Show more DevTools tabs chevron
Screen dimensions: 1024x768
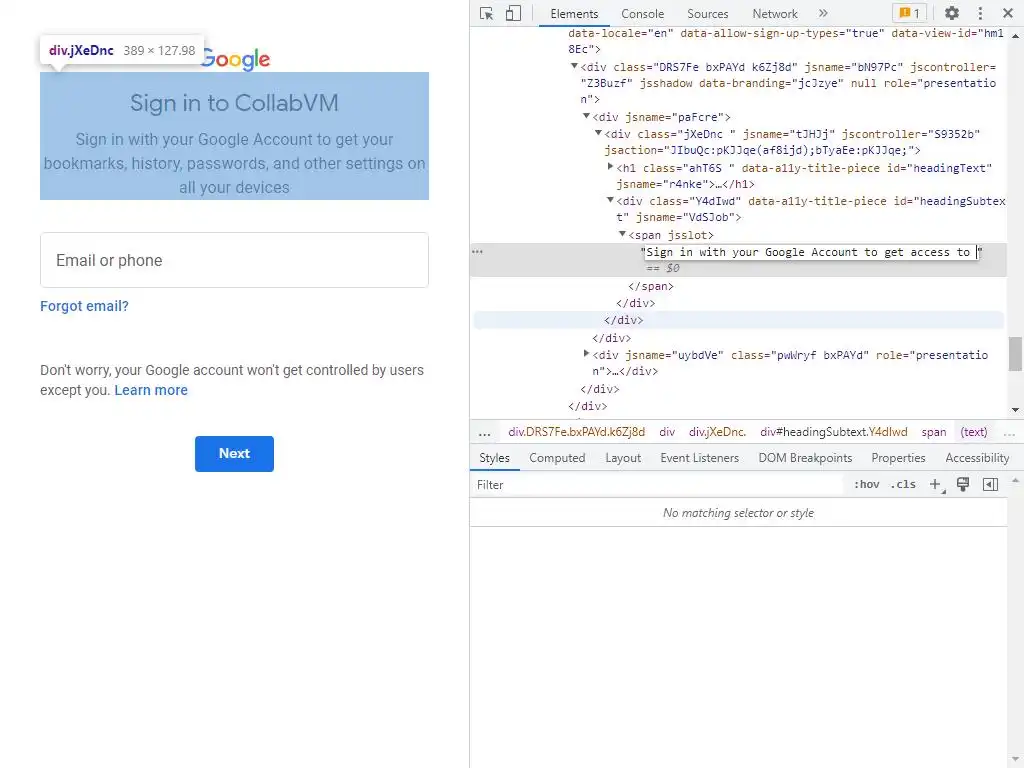tap(823, 13)
